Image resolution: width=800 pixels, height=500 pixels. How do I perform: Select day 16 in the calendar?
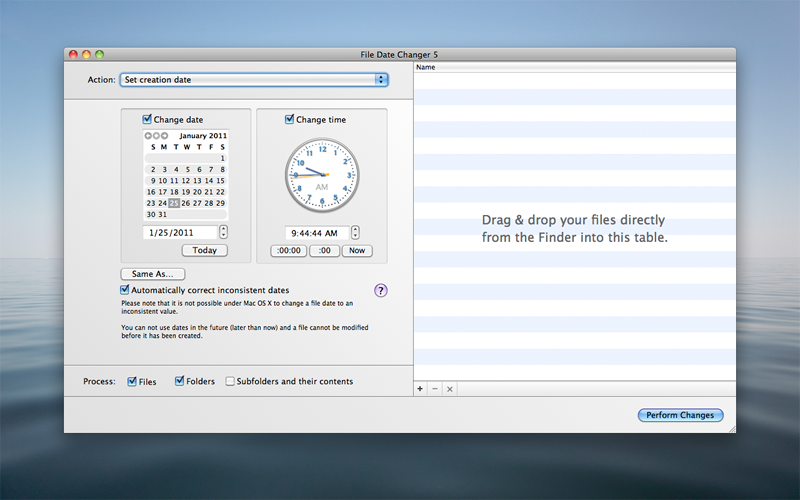click(x=151, y=192)
